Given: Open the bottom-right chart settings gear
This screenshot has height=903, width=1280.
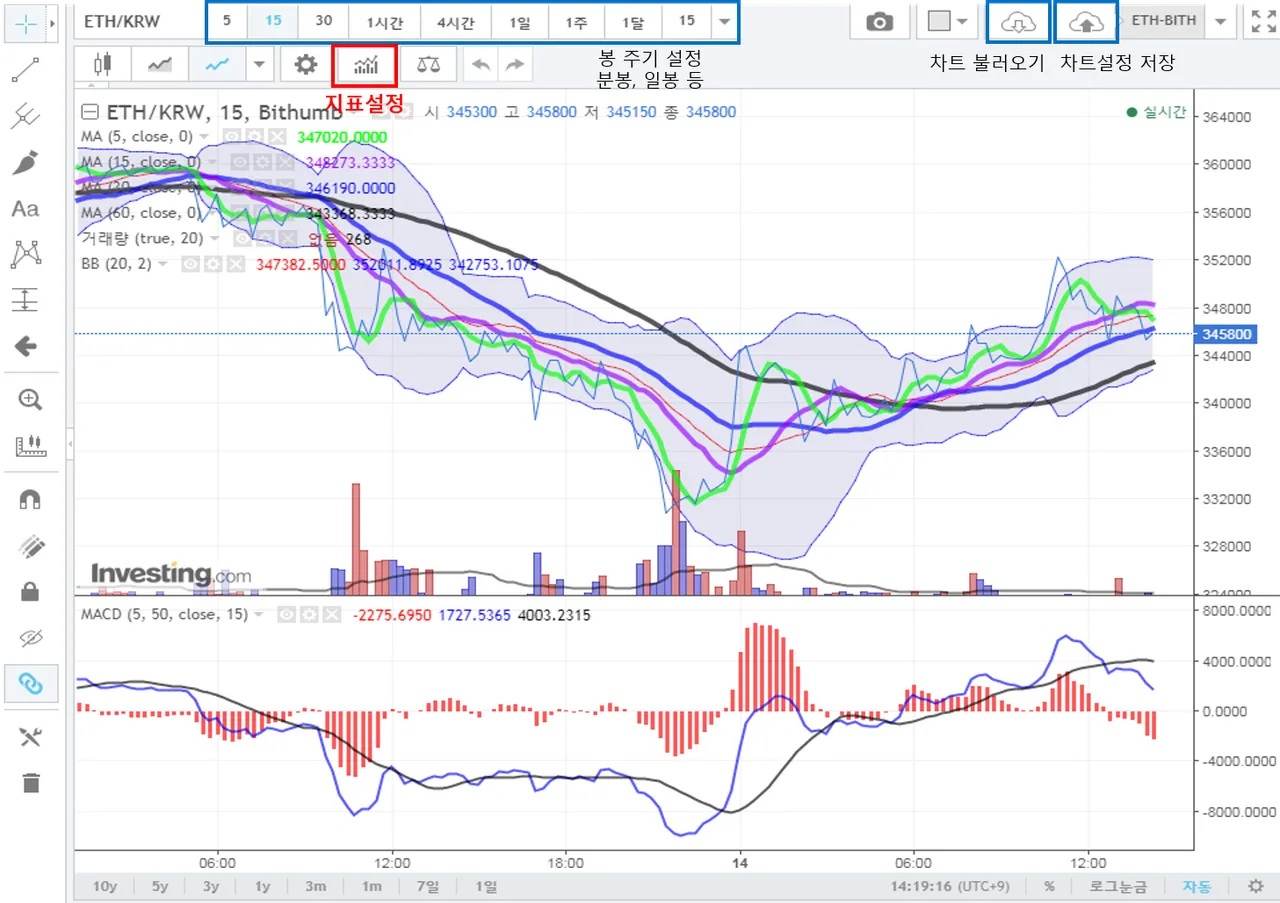Looking at the screenshot, I should [x=1255, y=886].
